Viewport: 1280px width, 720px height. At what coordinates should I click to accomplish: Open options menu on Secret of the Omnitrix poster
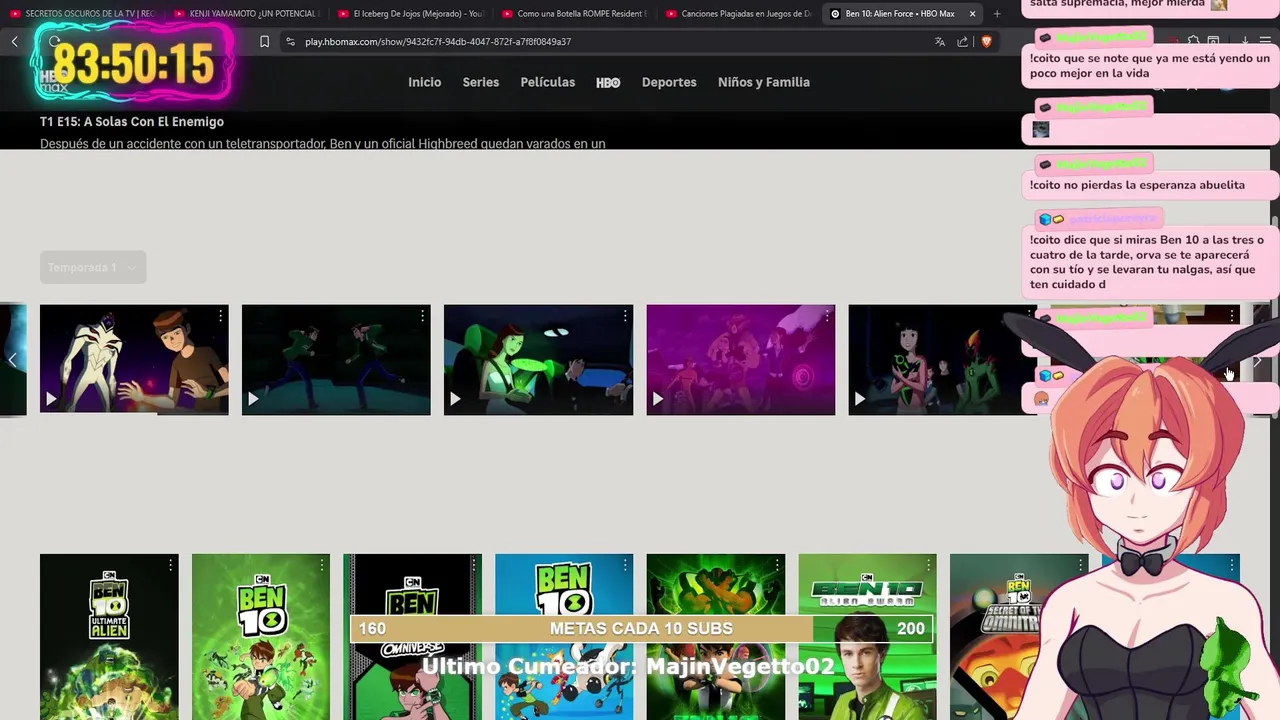coord(1080,566)
